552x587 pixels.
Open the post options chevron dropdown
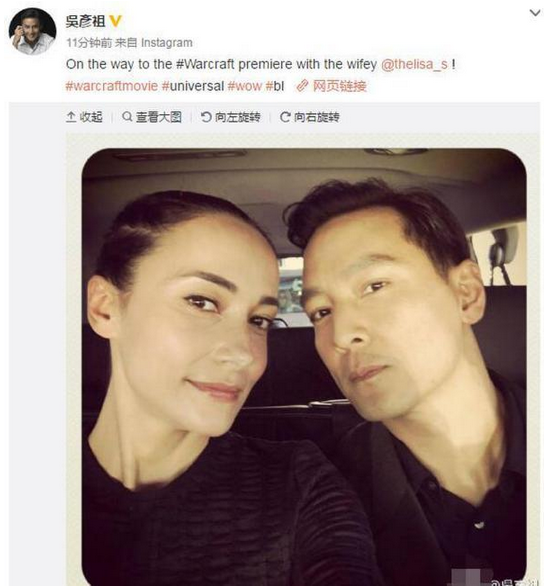[x=535, y=13]
